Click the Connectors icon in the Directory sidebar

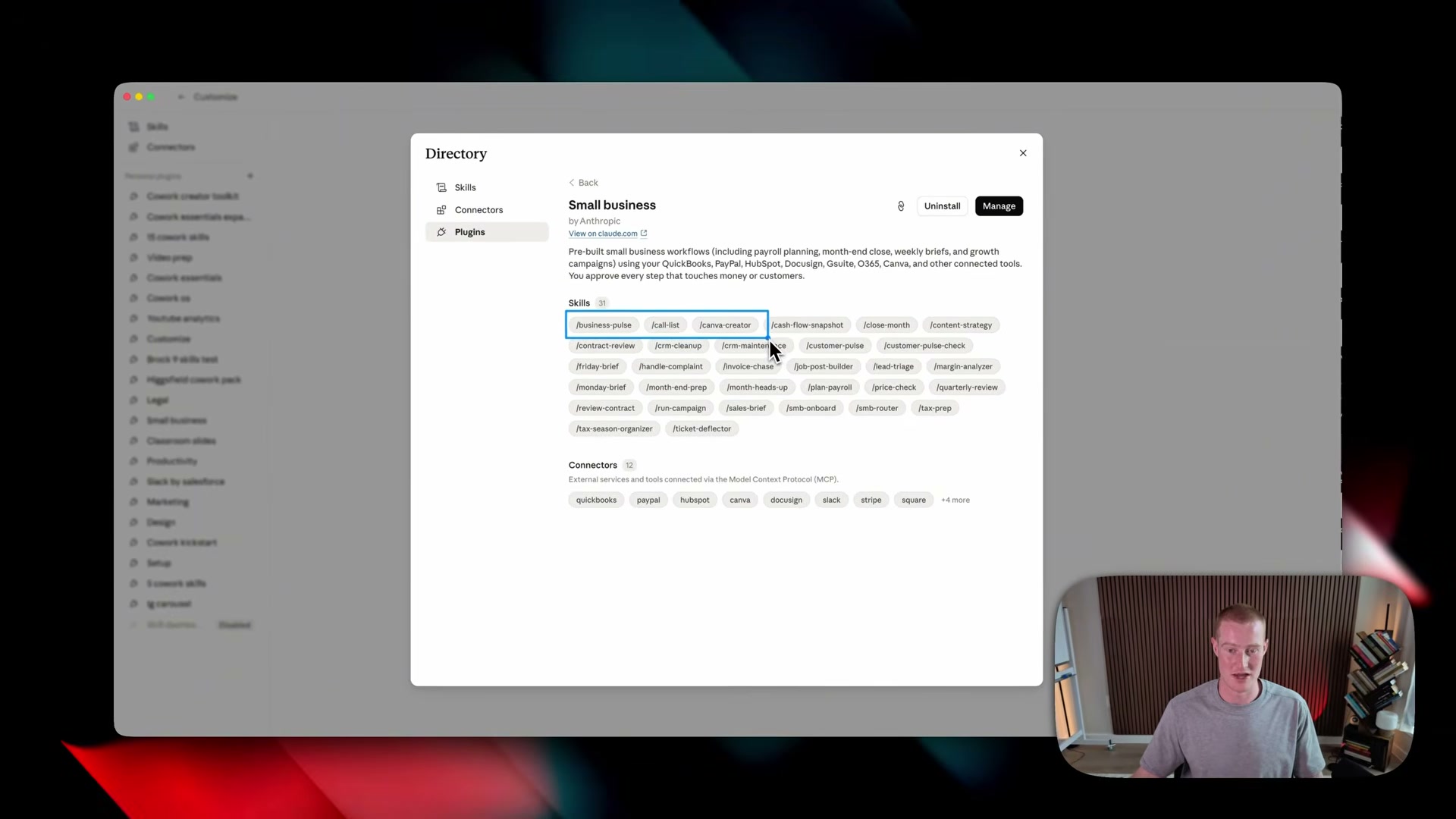tap(441, 210)
